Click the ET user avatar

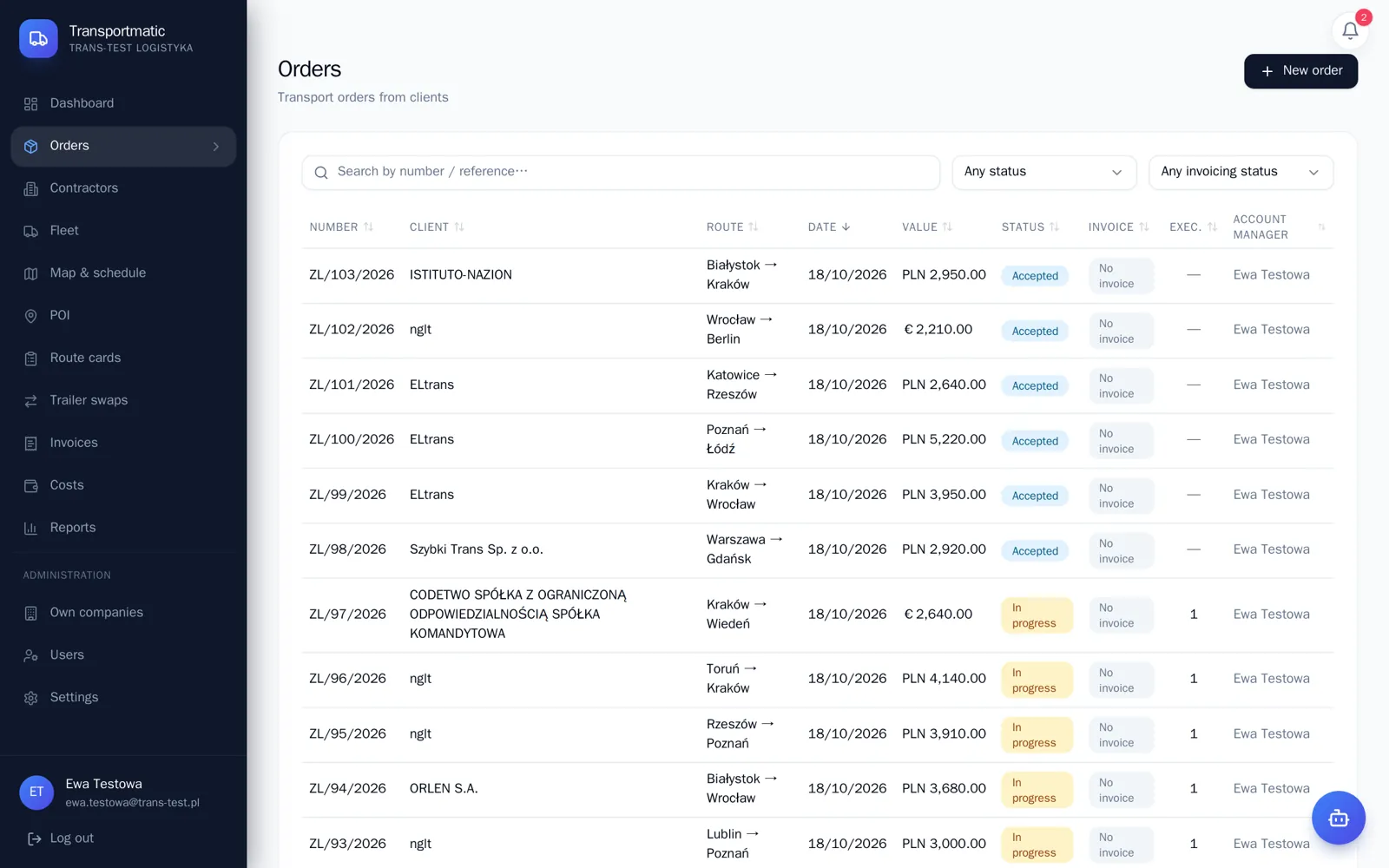36,792
